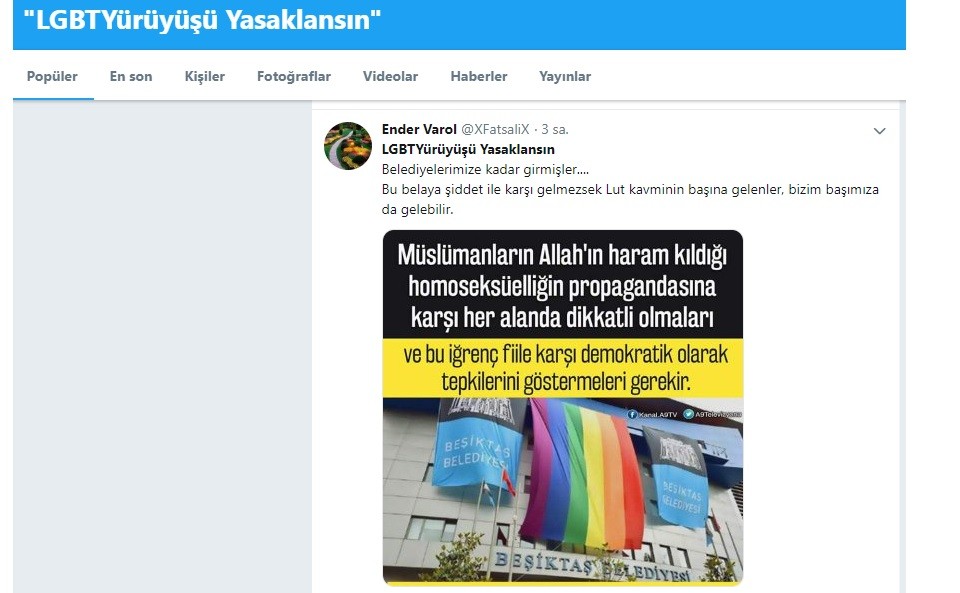
Task: Select the Videolar tab
Action: coord(391,76)
